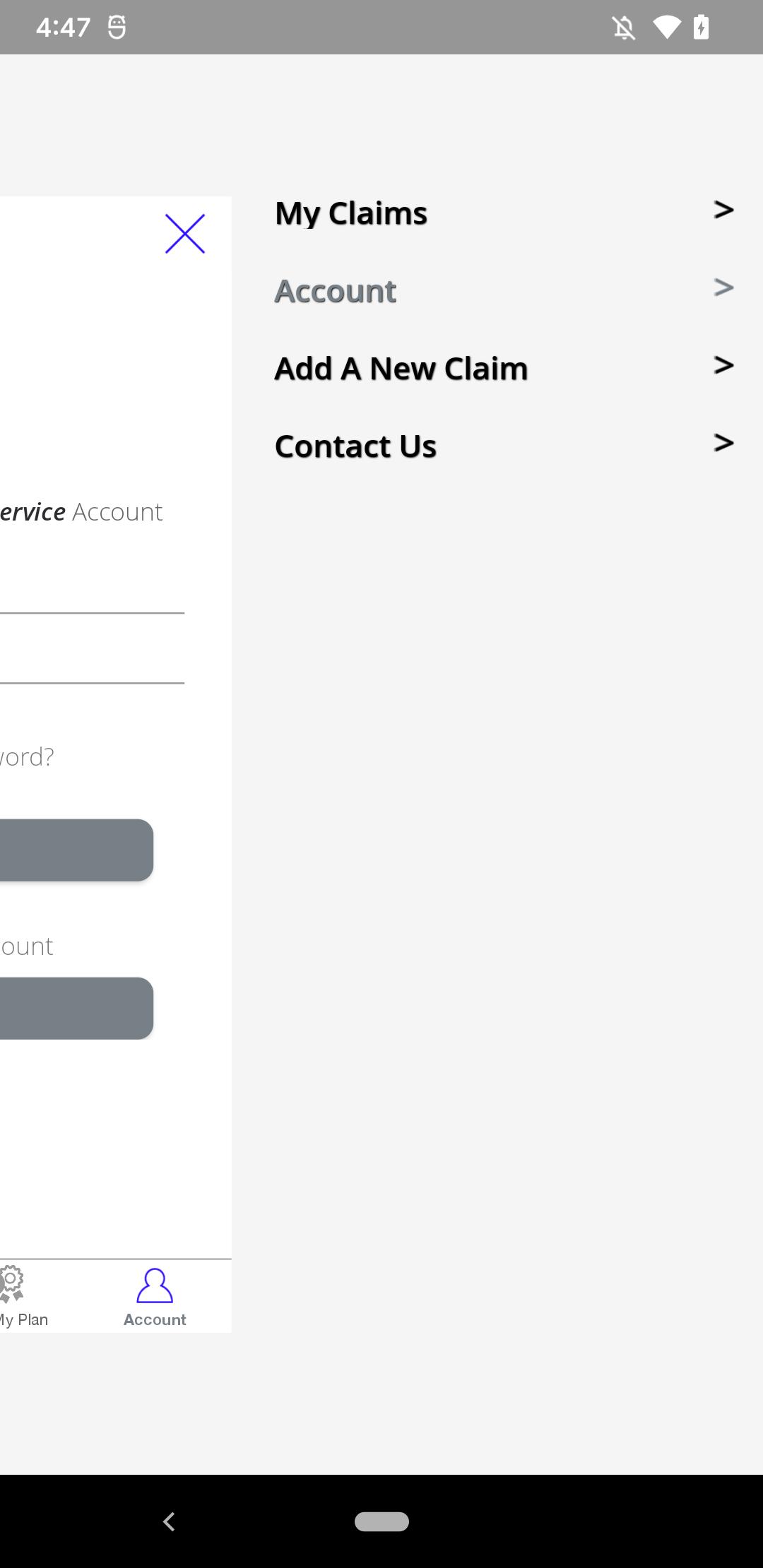The width and height of the screenshot is (763, 1568).
Task: Close the side menu with X icon
Action: tap(185, 234)
